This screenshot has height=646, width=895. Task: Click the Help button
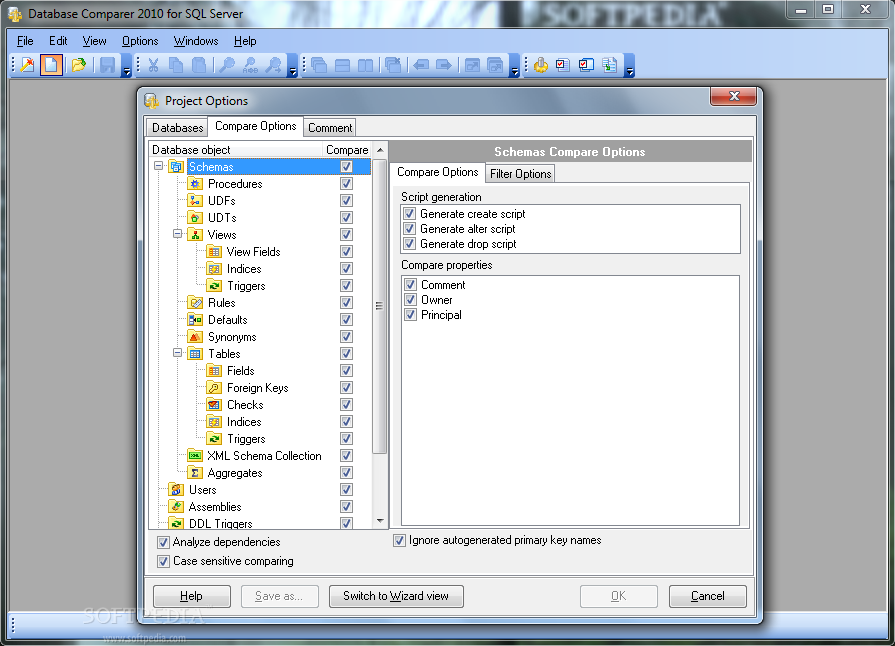click(x=192, y=596)
